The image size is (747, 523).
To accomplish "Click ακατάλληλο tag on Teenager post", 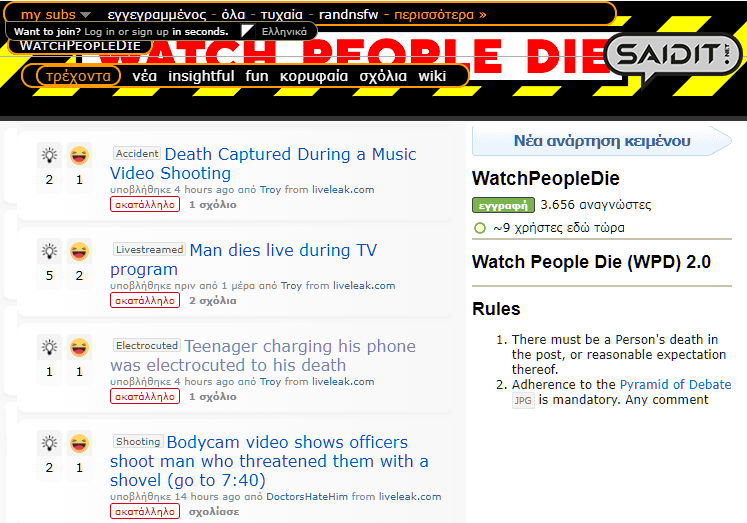I will [145, 396].
